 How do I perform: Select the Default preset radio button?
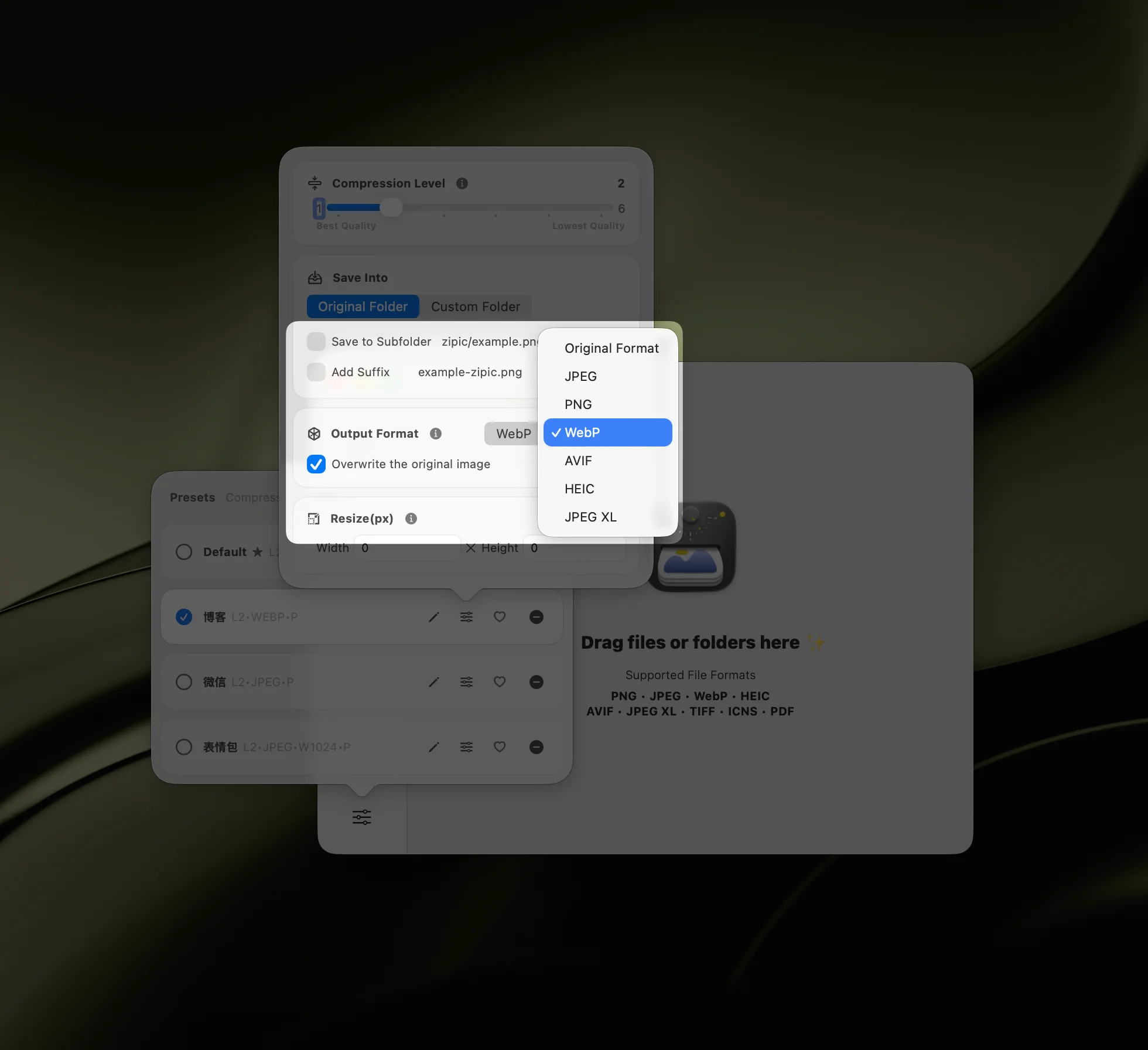point(183,551)
